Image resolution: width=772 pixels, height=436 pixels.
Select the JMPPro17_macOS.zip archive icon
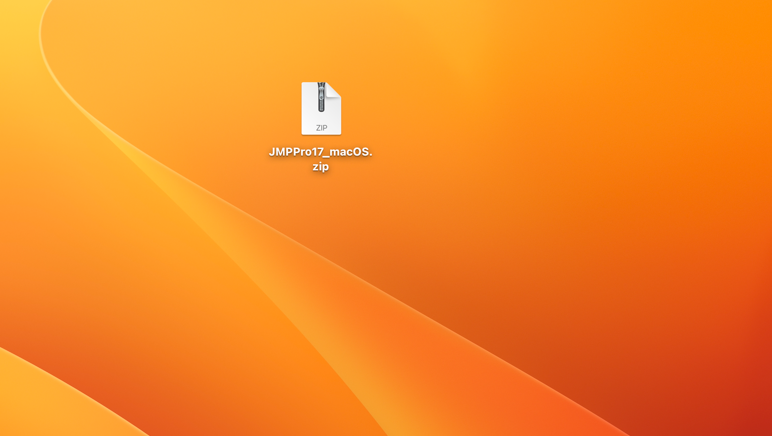pos(321,108)
